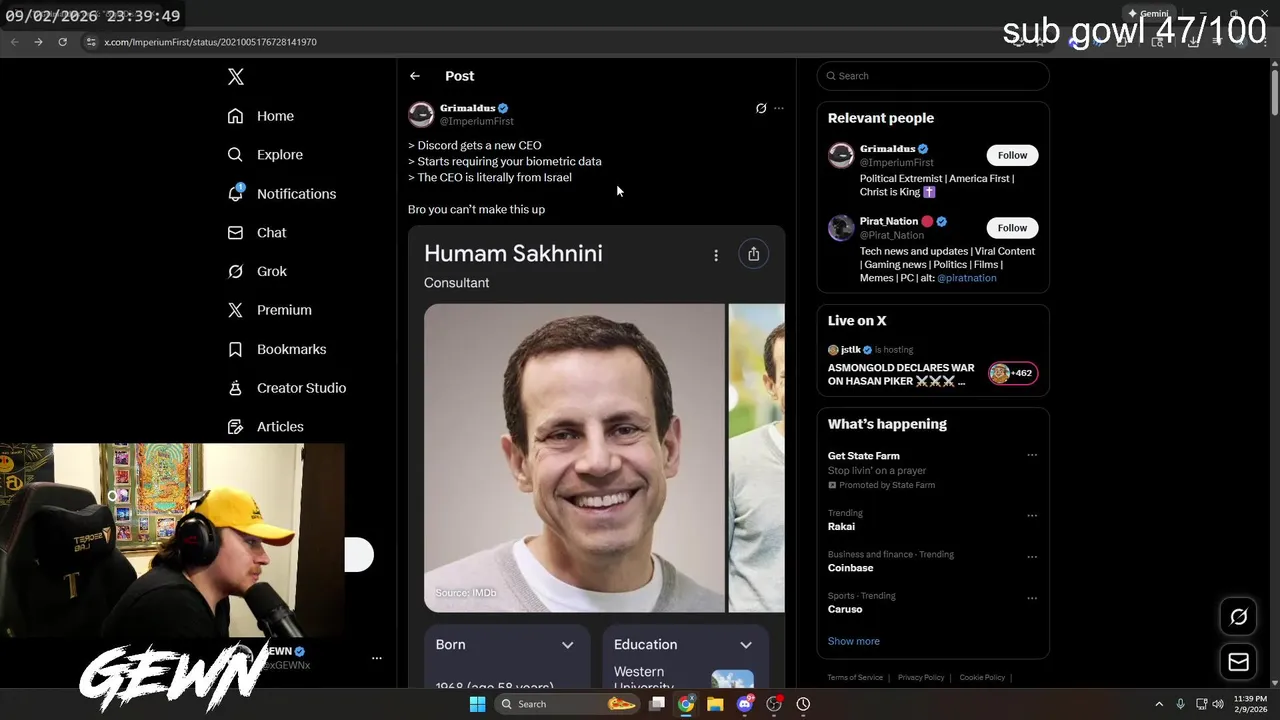Screen dimensions: 1280x720
Task: Click the X search field
Action: pyautogui.click(x=933, y=76)
